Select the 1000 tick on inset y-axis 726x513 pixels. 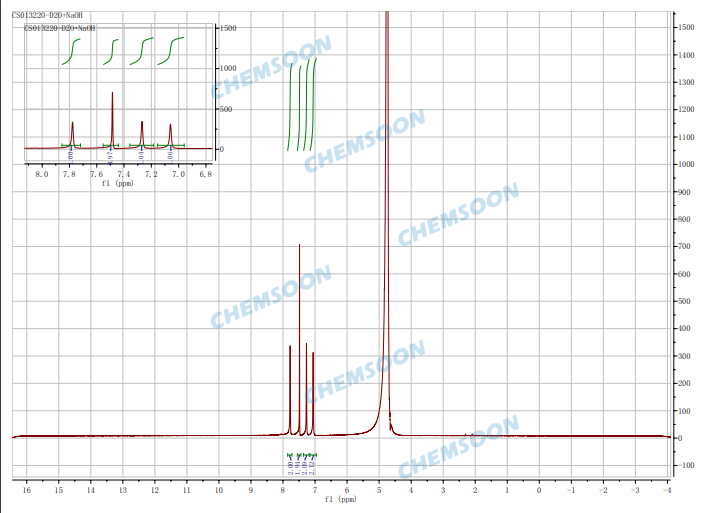(227, 68)
